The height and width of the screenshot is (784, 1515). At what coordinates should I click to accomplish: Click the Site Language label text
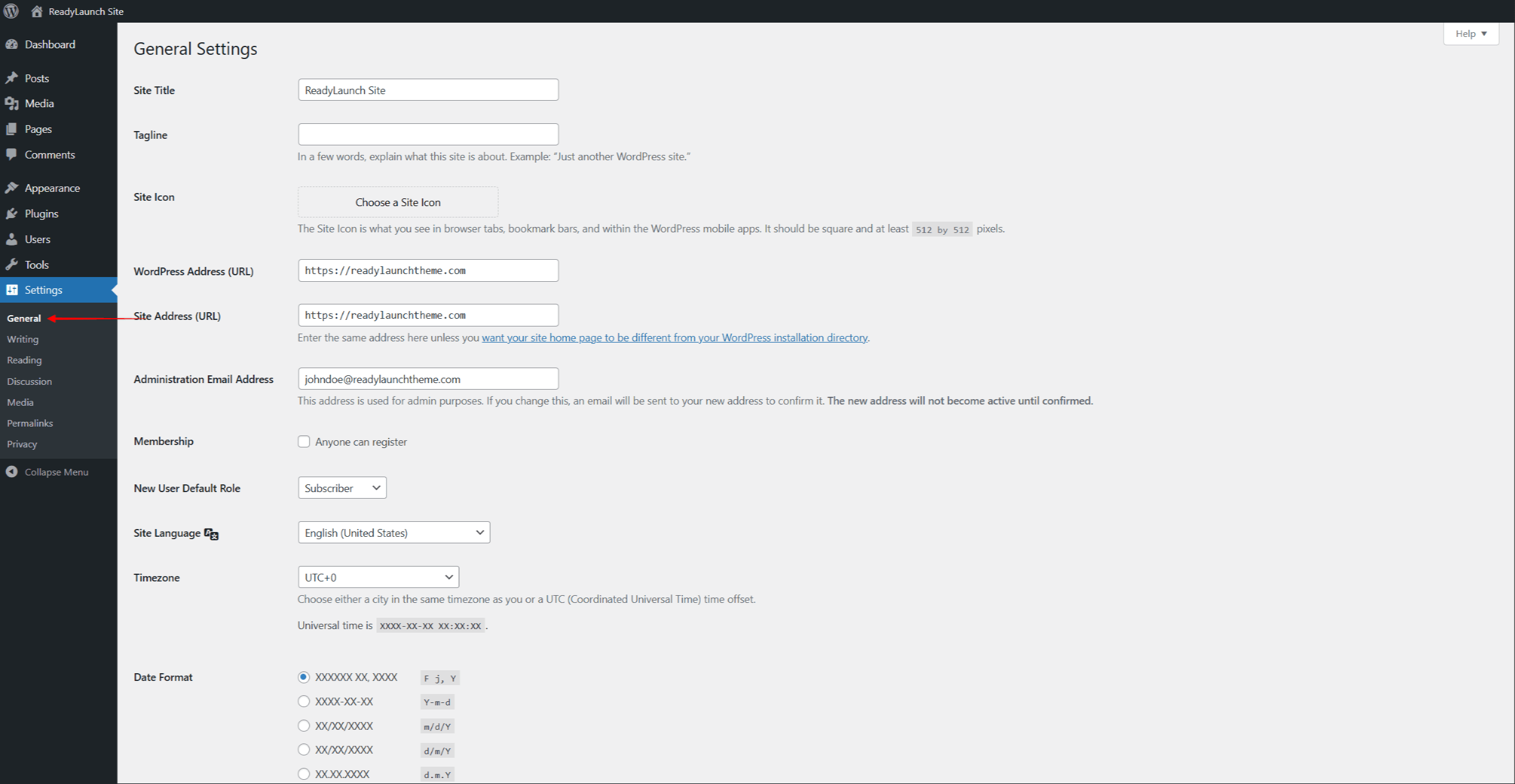click(167, 533)
